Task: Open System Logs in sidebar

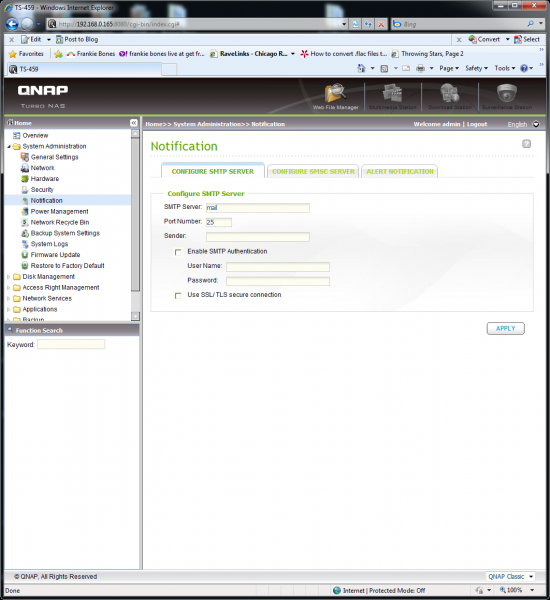Action: [49, 244]
